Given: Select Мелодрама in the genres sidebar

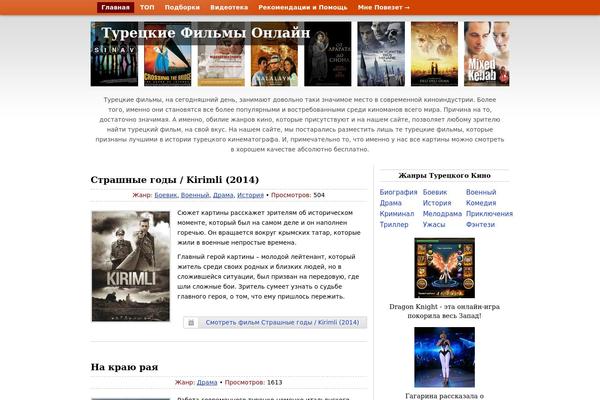Looking at the screenshot, I should pyautogui.click(x=442, y=214).
